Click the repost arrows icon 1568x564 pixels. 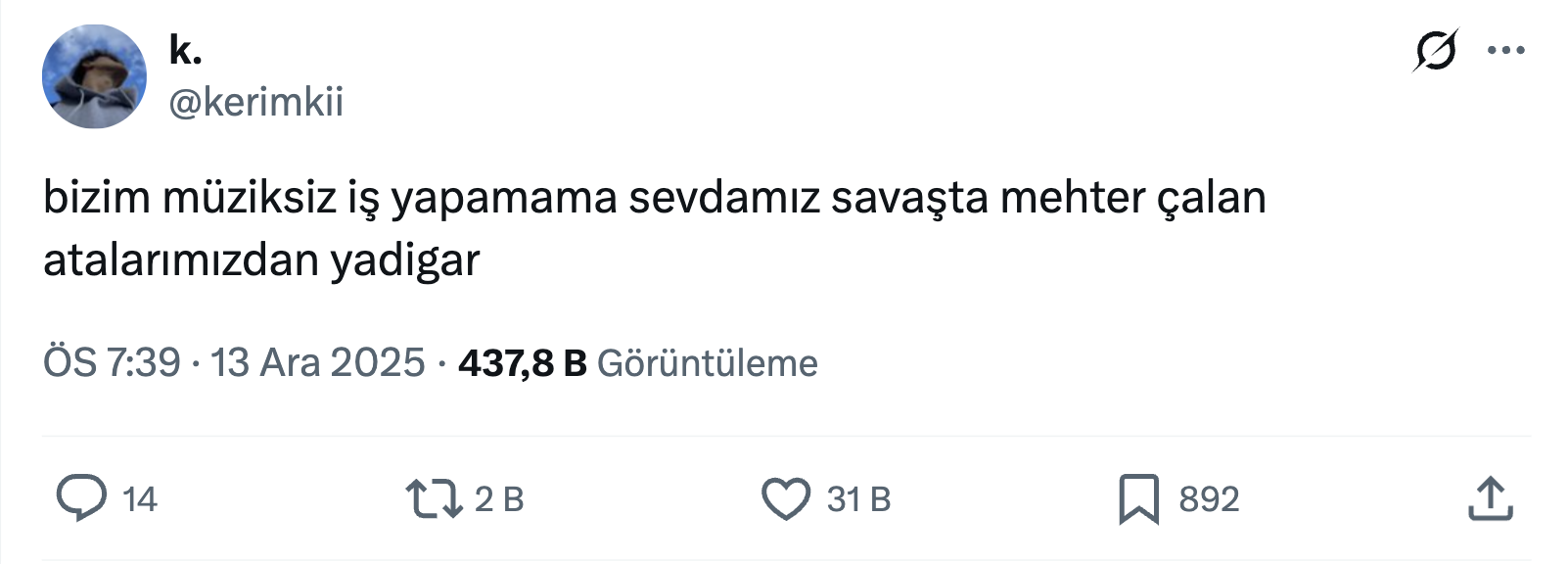click(x=434, y=498)
